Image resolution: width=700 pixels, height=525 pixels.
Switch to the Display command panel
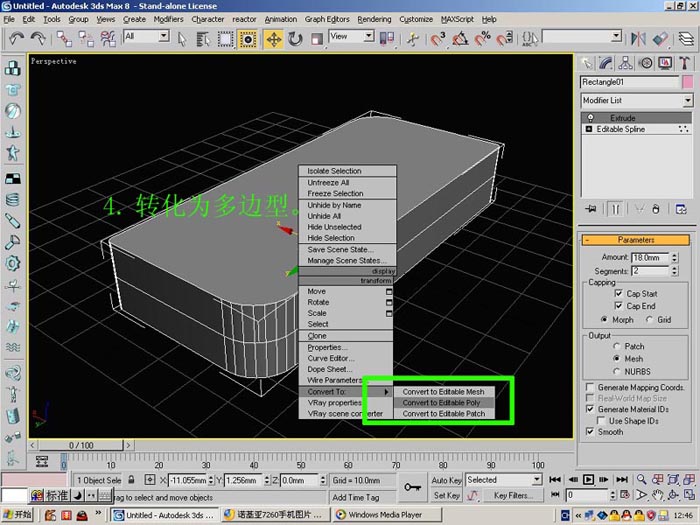(665, 63)
